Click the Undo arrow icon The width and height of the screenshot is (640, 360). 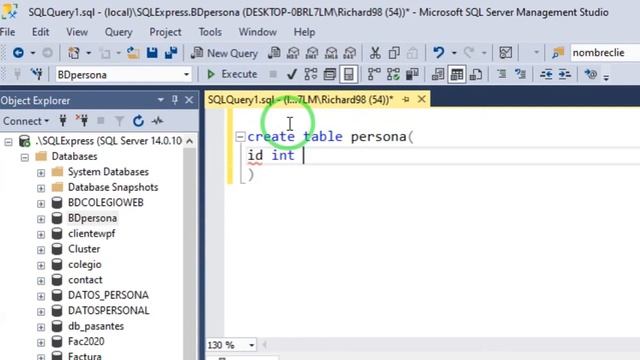coord(439,53)
